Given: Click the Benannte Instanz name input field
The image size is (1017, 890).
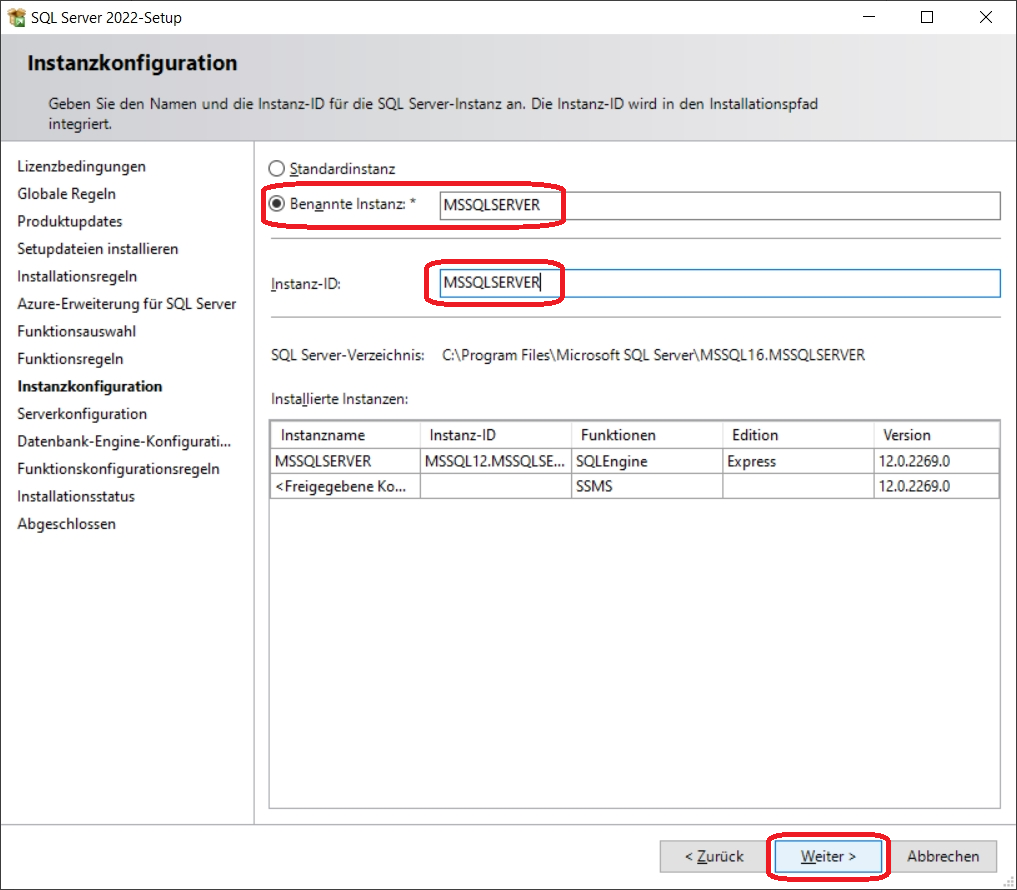Looking at the screenshot, I should coord(719,206).
